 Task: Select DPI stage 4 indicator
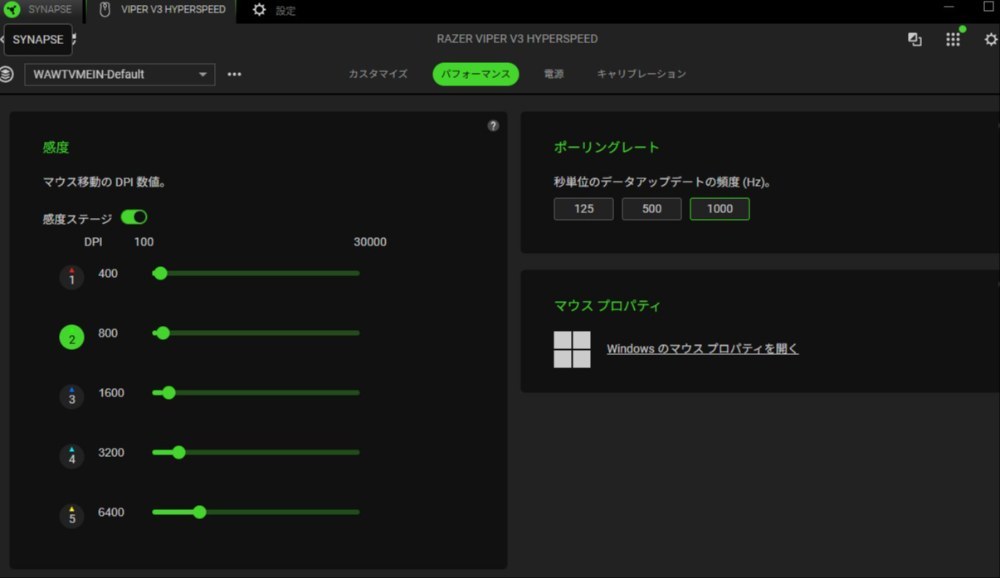[x=71, y=456]
